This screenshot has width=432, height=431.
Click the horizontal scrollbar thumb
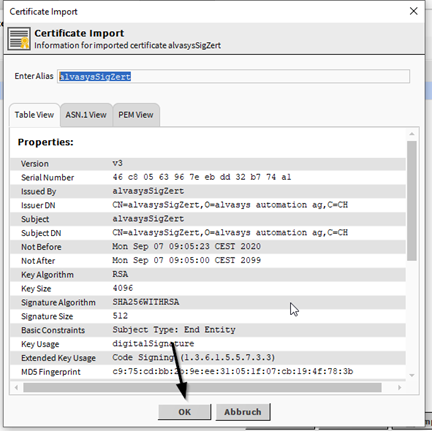click(202, 387)
